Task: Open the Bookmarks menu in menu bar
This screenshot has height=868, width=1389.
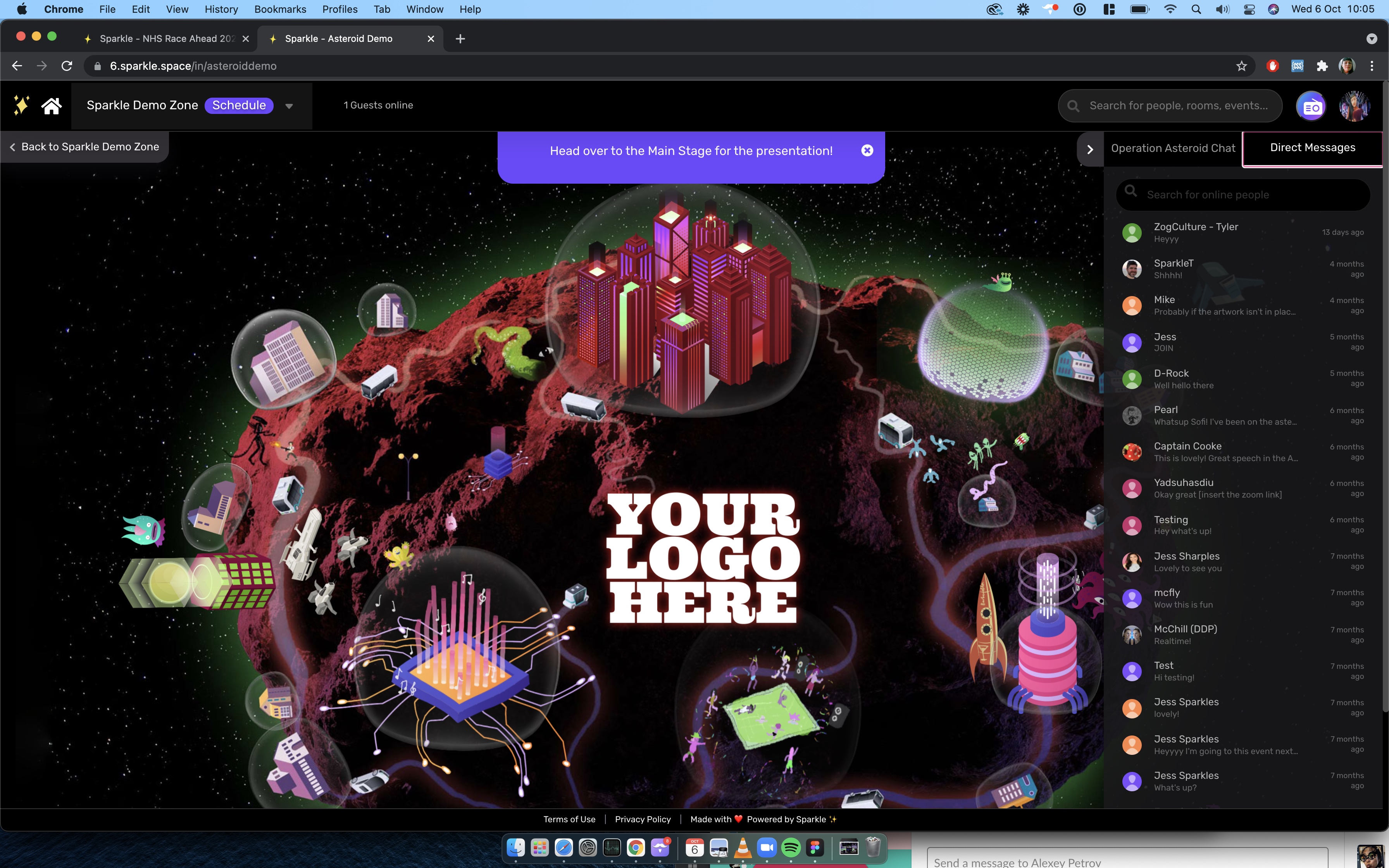Action: coord(280,9)
